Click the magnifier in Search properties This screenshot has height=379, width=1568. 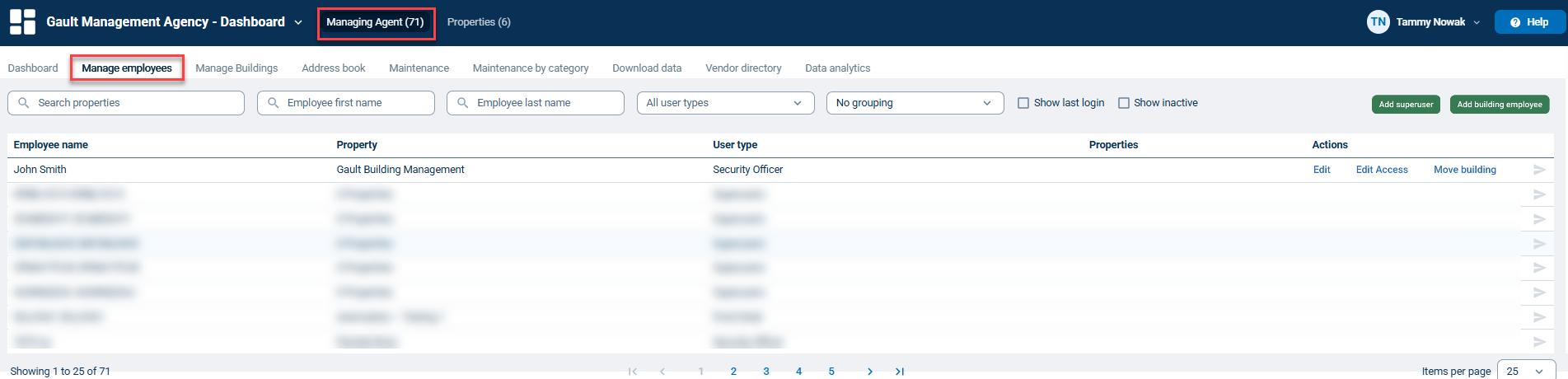24,103
